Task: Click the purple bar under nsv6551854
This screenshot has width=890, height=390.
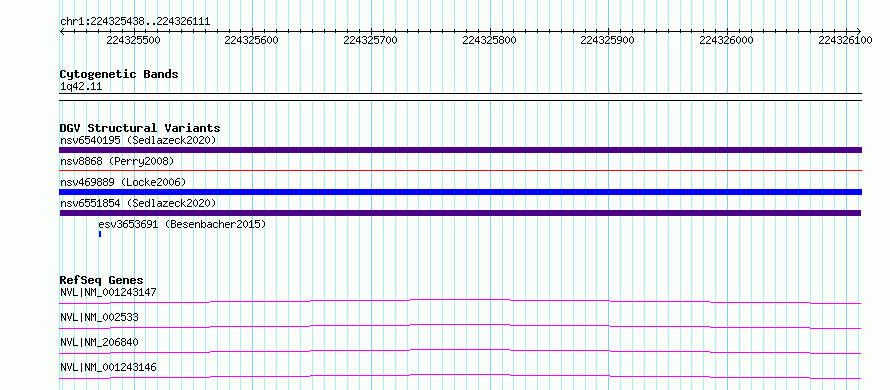Action: coord(460,213)
